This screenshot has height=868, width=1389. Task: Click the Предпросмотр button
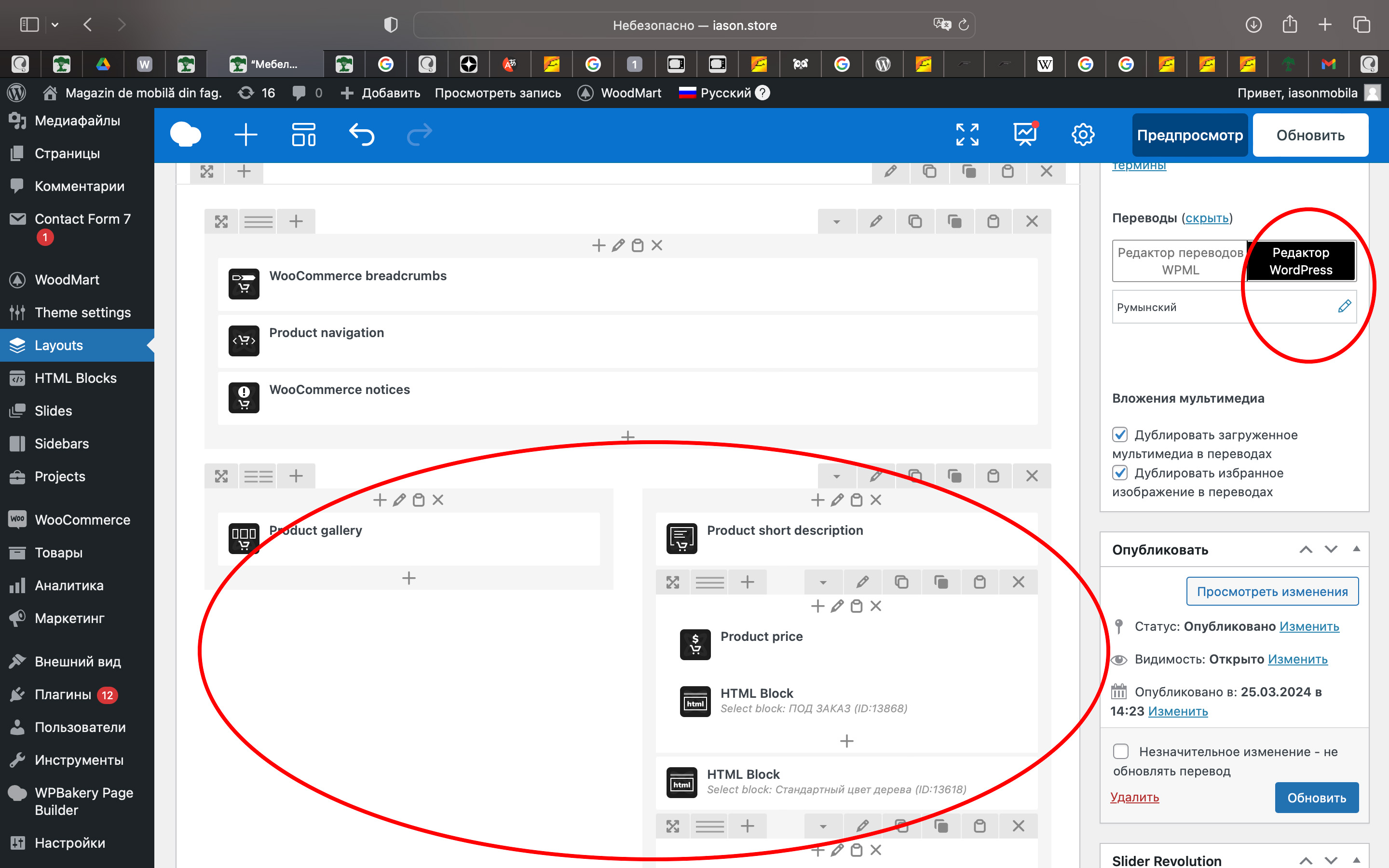pyautogui.click(x=1190, y=135)
